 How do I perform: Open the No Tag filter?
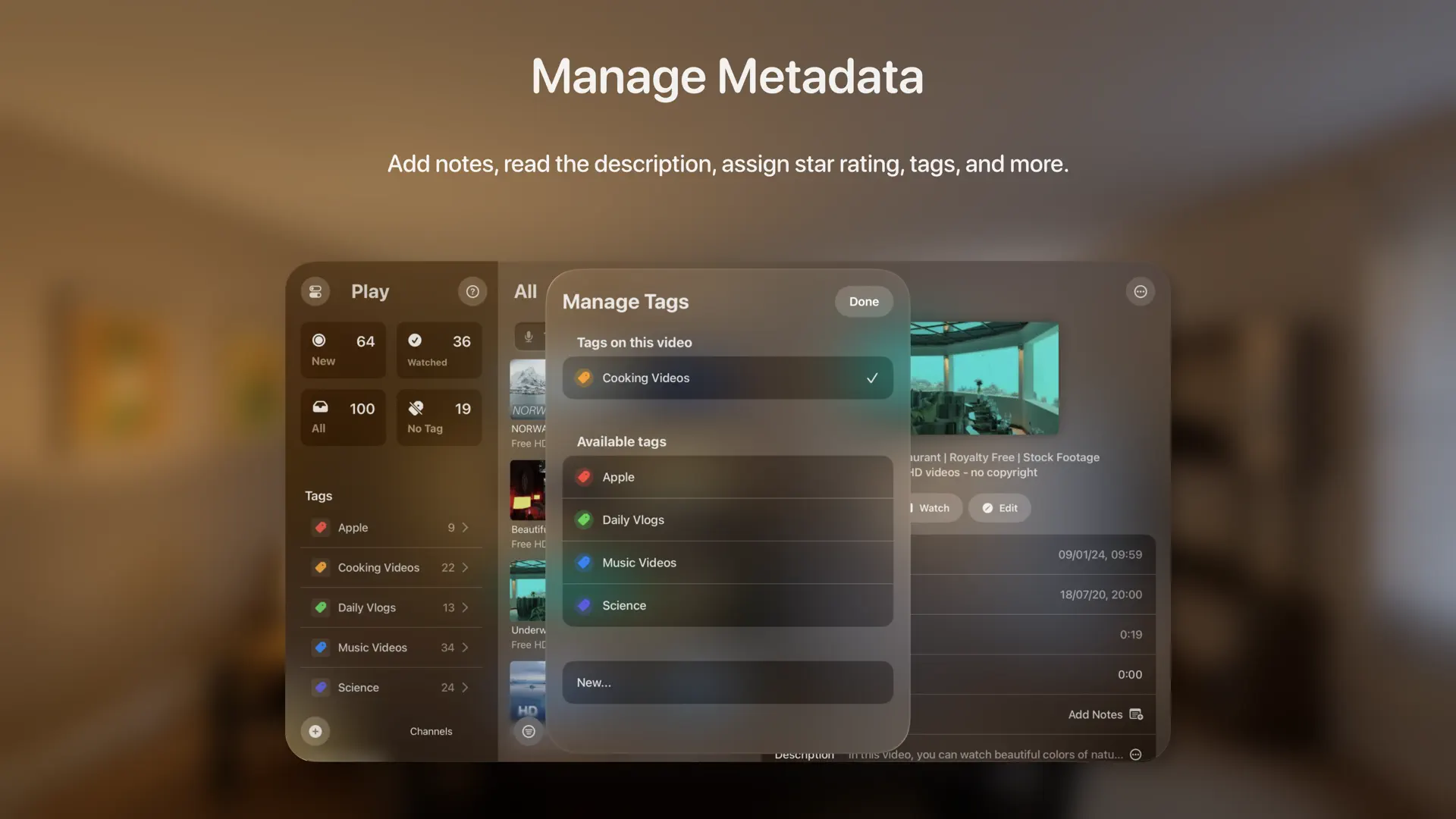pos(438,417)
